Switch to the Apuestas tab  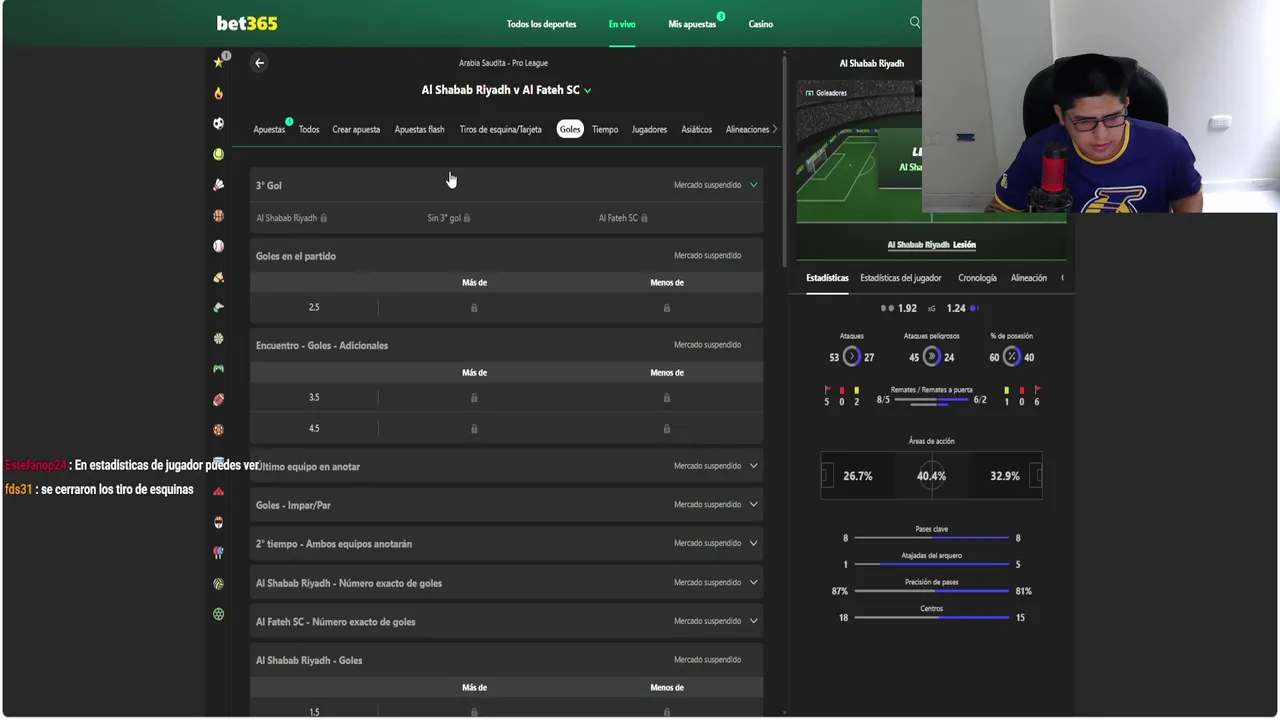point(269,130)
